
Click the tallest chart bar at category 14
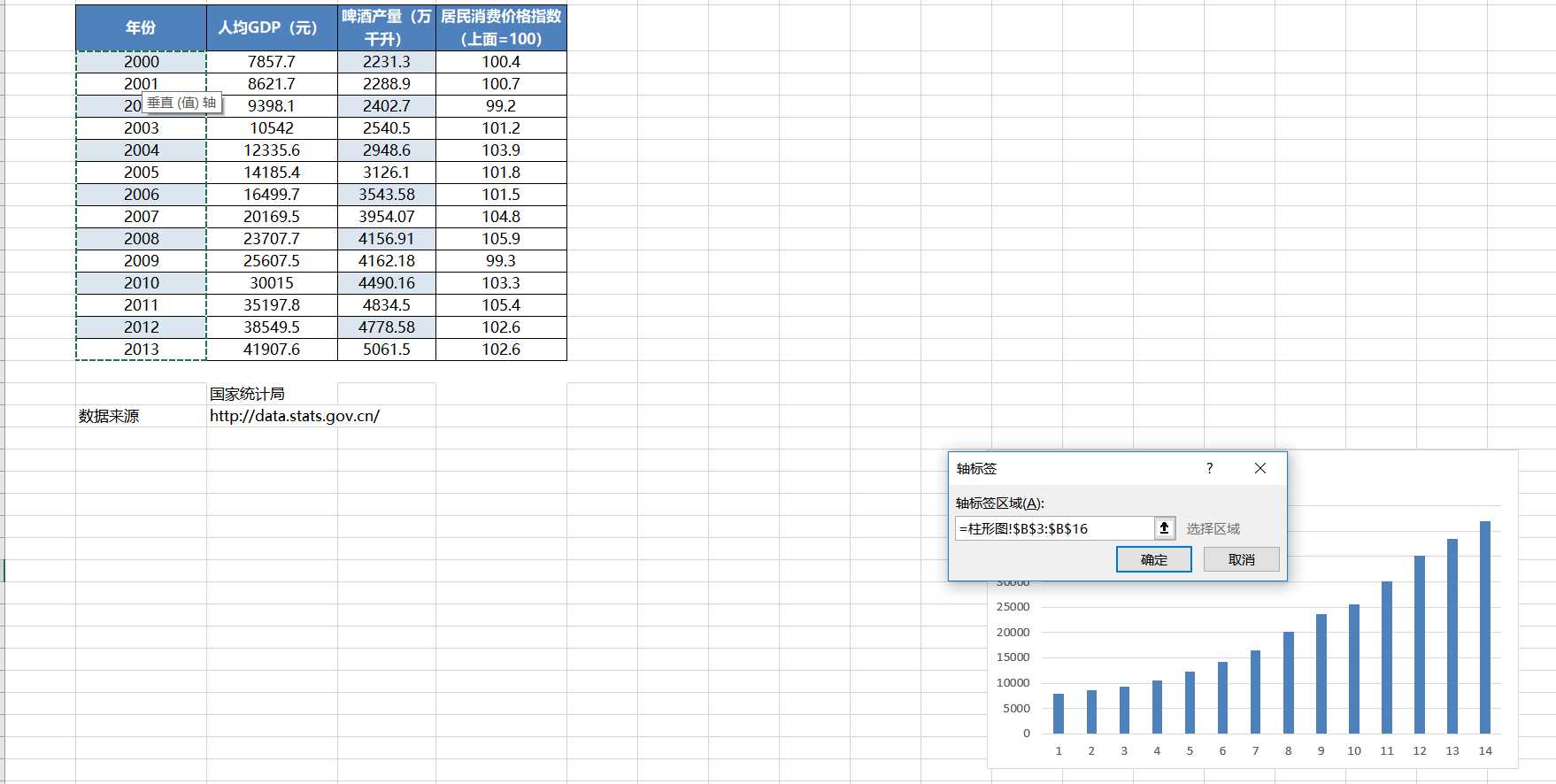click(x=1485, y=627)
